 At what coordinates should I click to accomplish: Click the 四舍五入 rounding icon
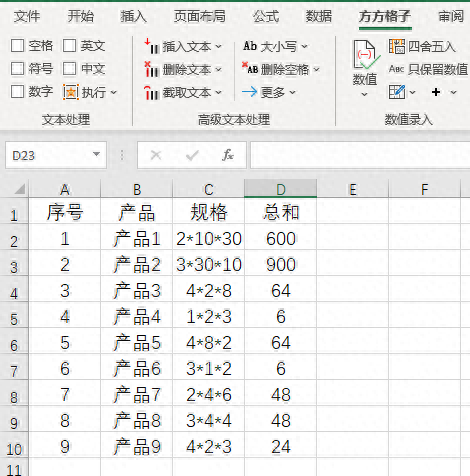(x=397, y=46)
